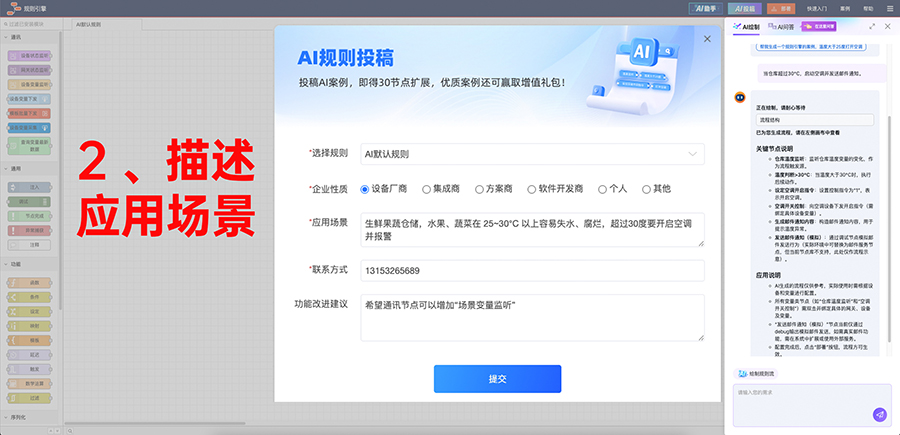This screenshot has height=435, width=900.
Task: Click the 绘制规则流 chip above input
Action: point(757,373)
